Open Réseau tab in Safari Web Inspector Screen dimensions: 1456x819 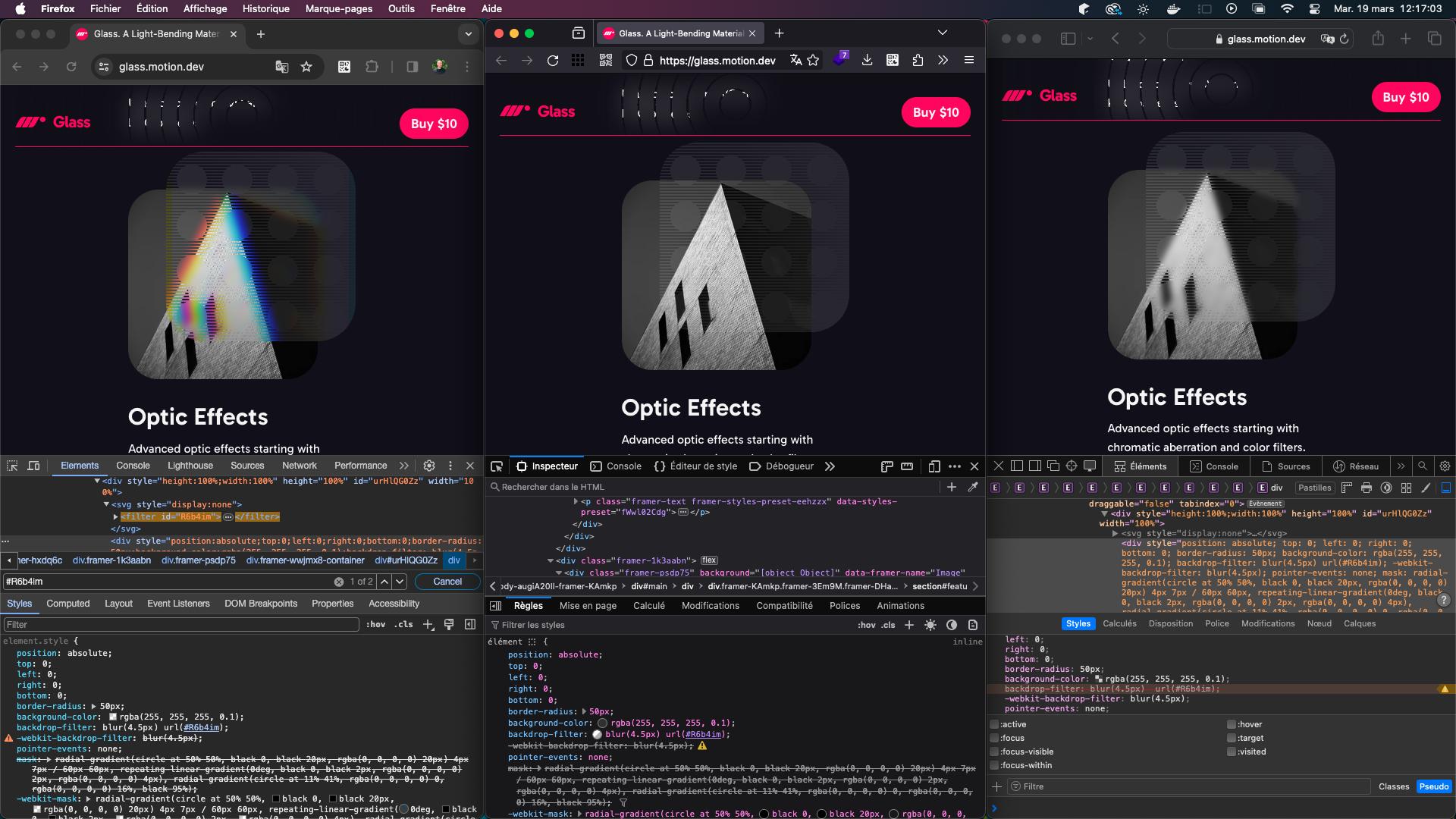[1356, 466]
